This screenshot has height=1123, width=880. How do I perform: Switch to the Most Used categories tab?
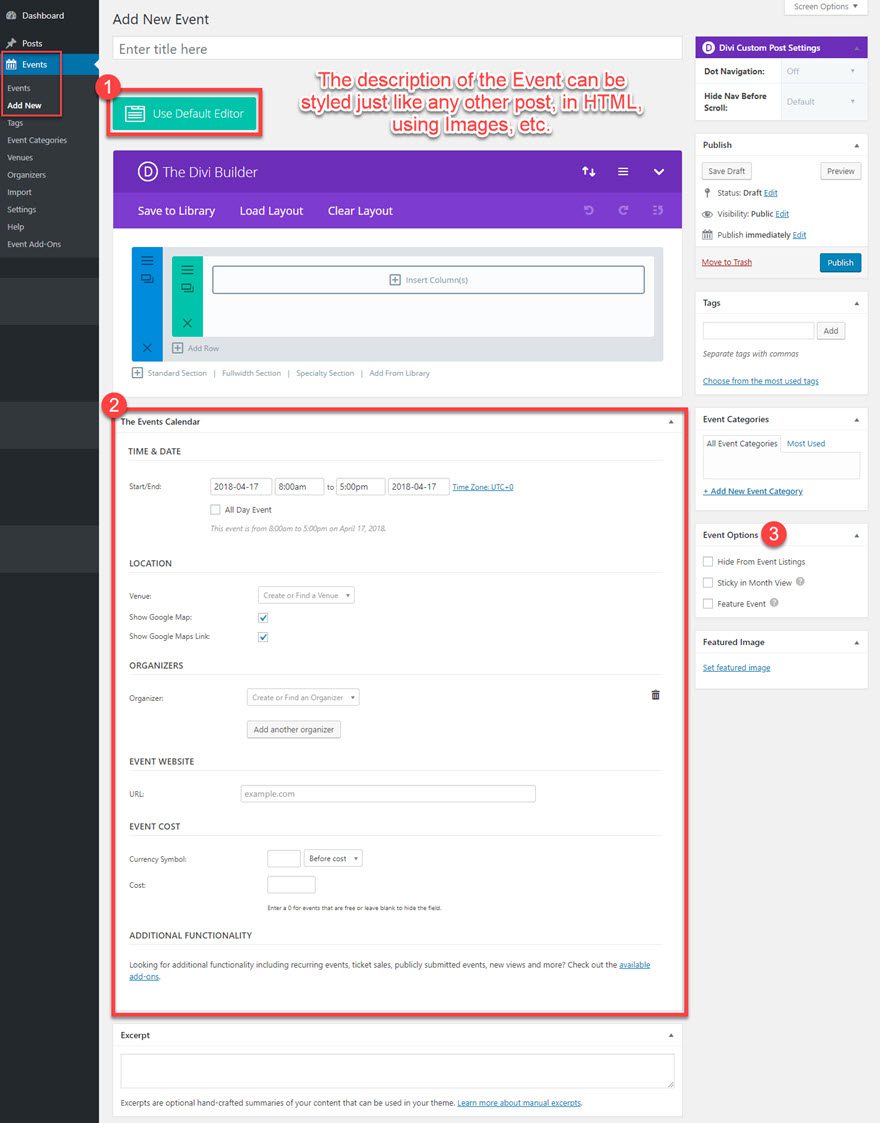(x=806, y=444)
